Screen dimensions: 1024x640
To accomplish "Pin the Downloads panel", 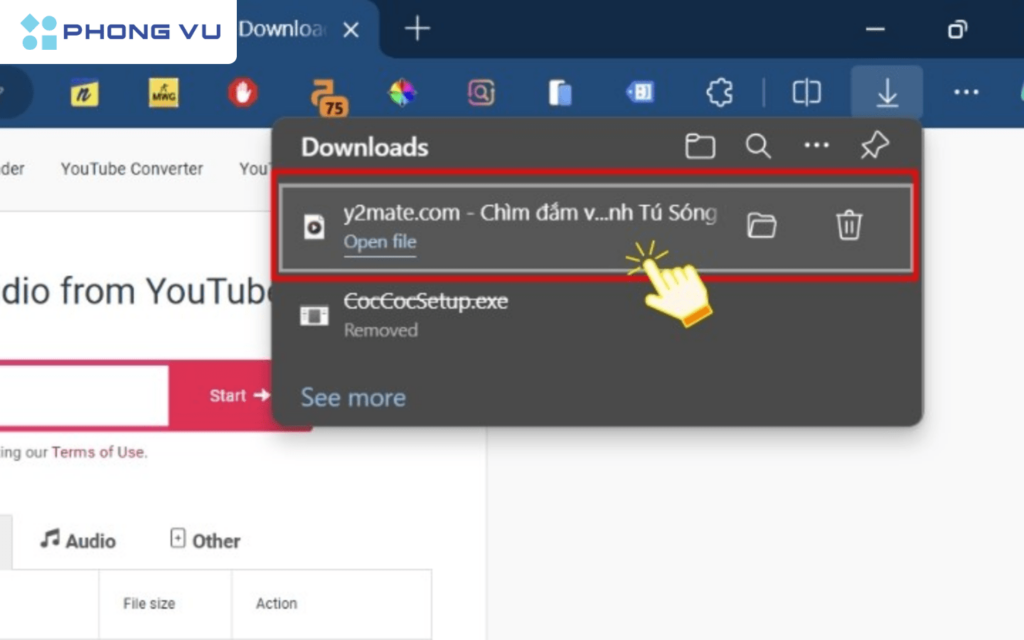I will click(x=874, y=147).
